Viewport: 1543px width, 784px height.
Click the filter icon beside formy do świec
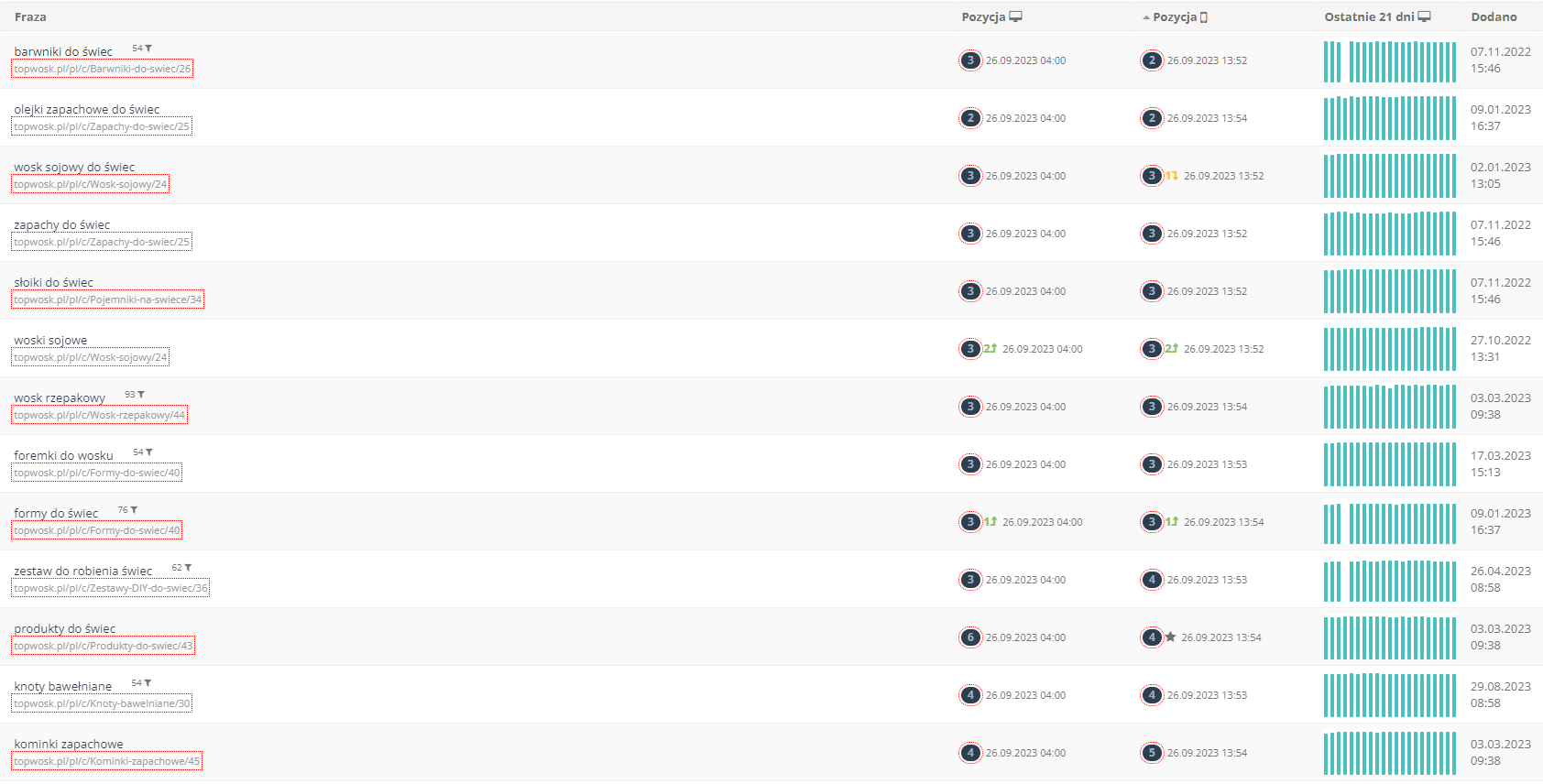click(x=134, y=509)
